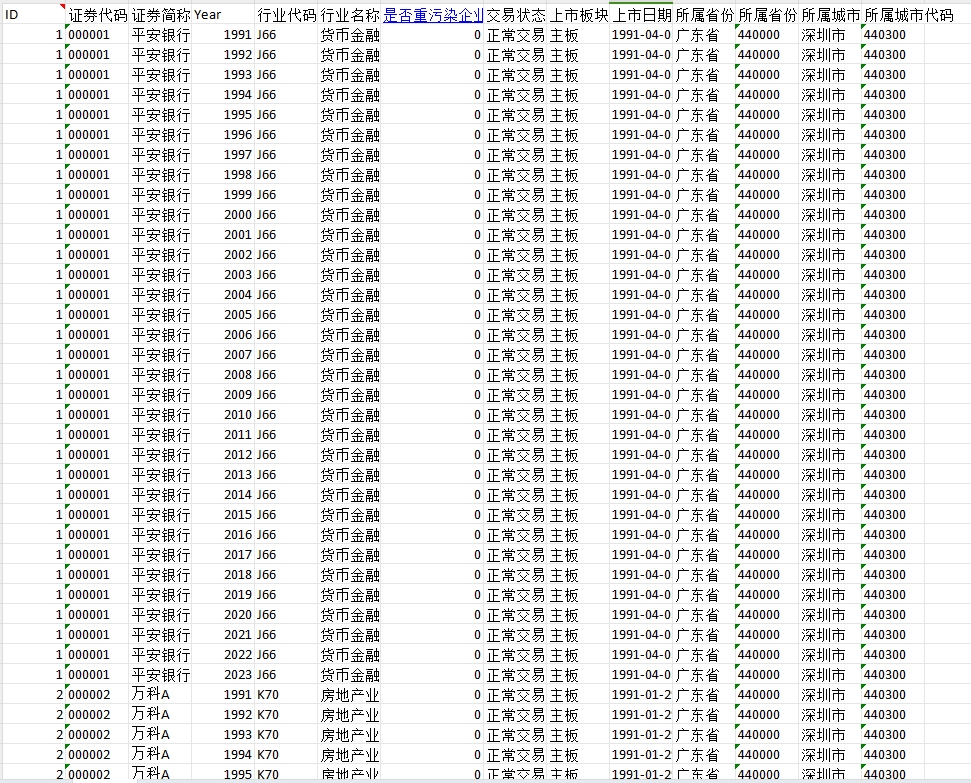Select the 000001 cell in the 2004 row
Image resolution: width=971 pixels, height=783 pixels.
click(x=97, y=295)
